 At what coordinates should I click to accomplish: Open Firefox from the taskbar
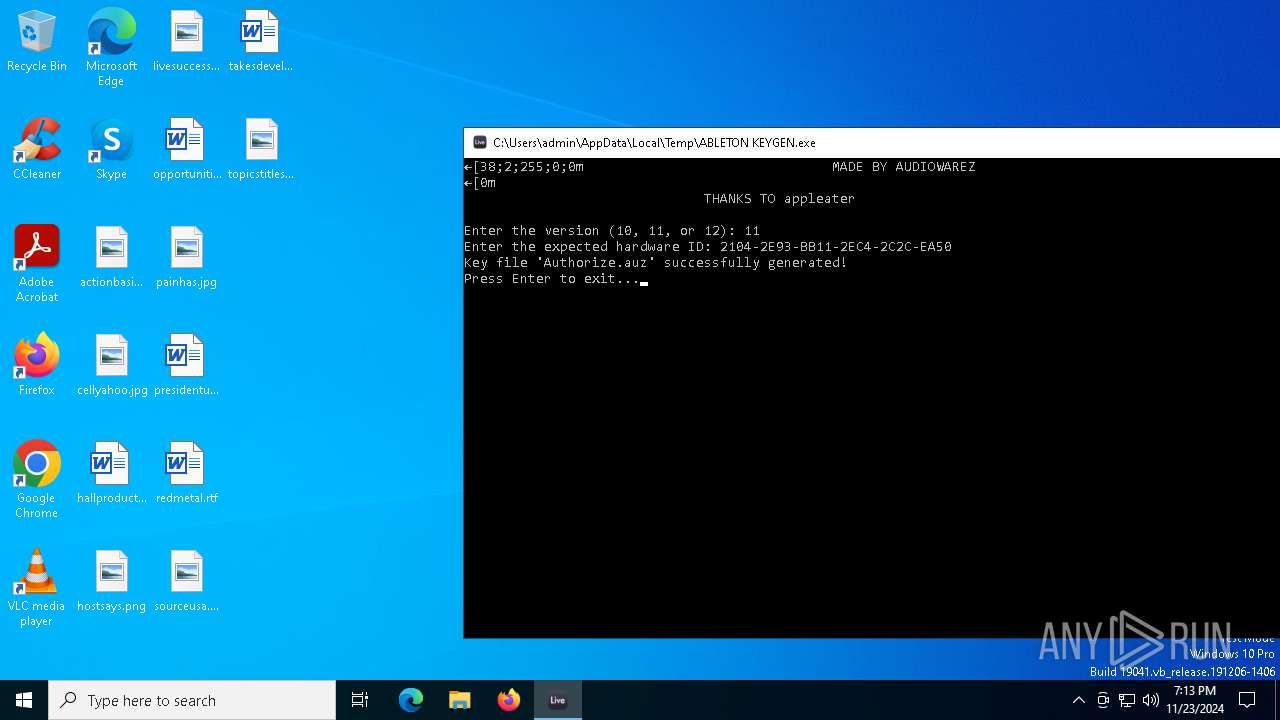509,700
